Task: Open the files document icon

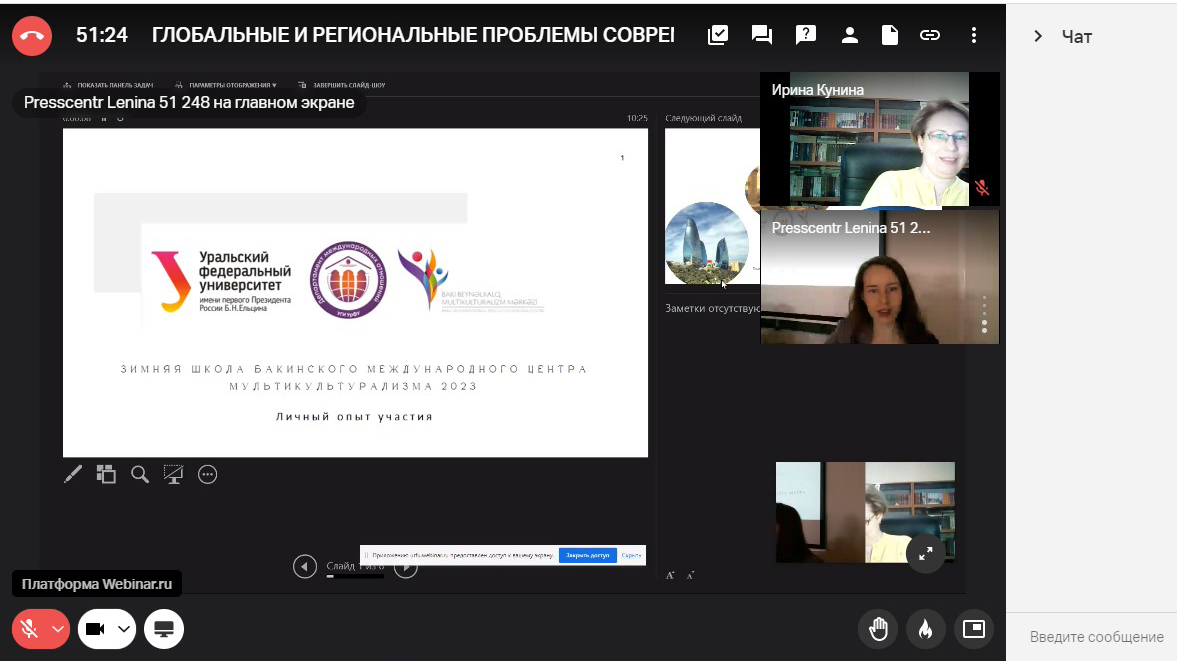Action: coord(889,35)
